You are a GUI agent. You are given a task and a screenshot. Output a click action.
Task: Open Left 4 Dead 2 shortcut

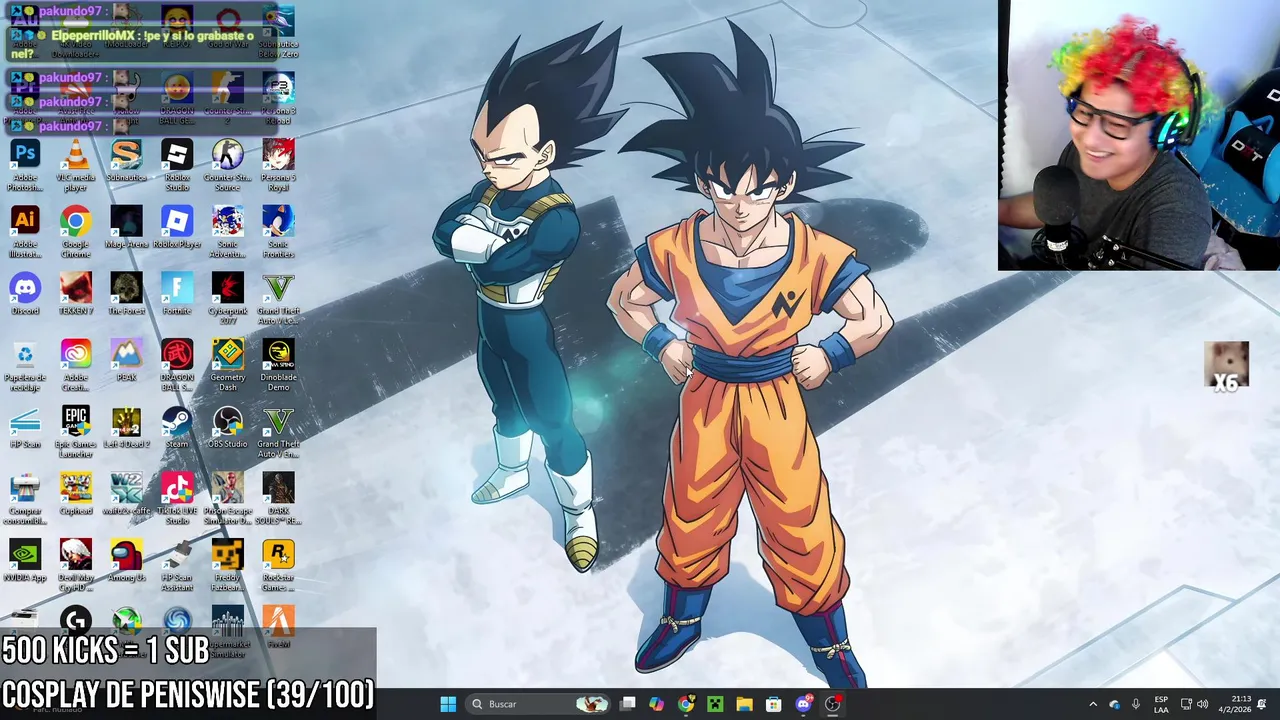[126, 428]
